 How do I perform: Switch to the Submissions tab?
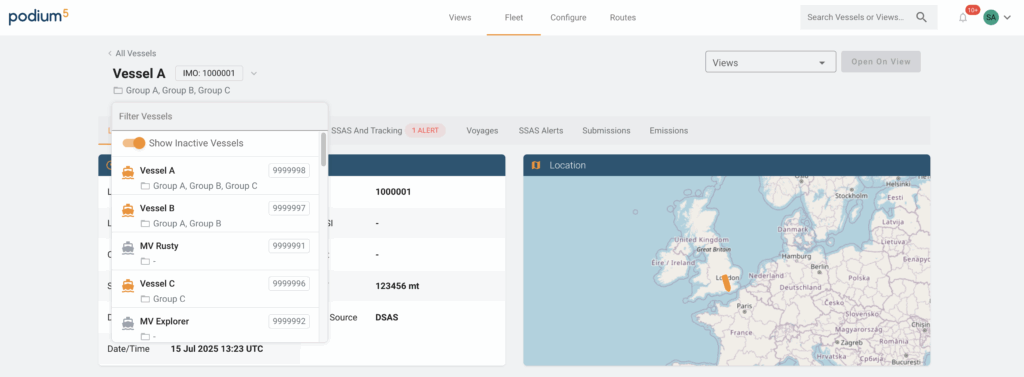(x=606, y=131)
